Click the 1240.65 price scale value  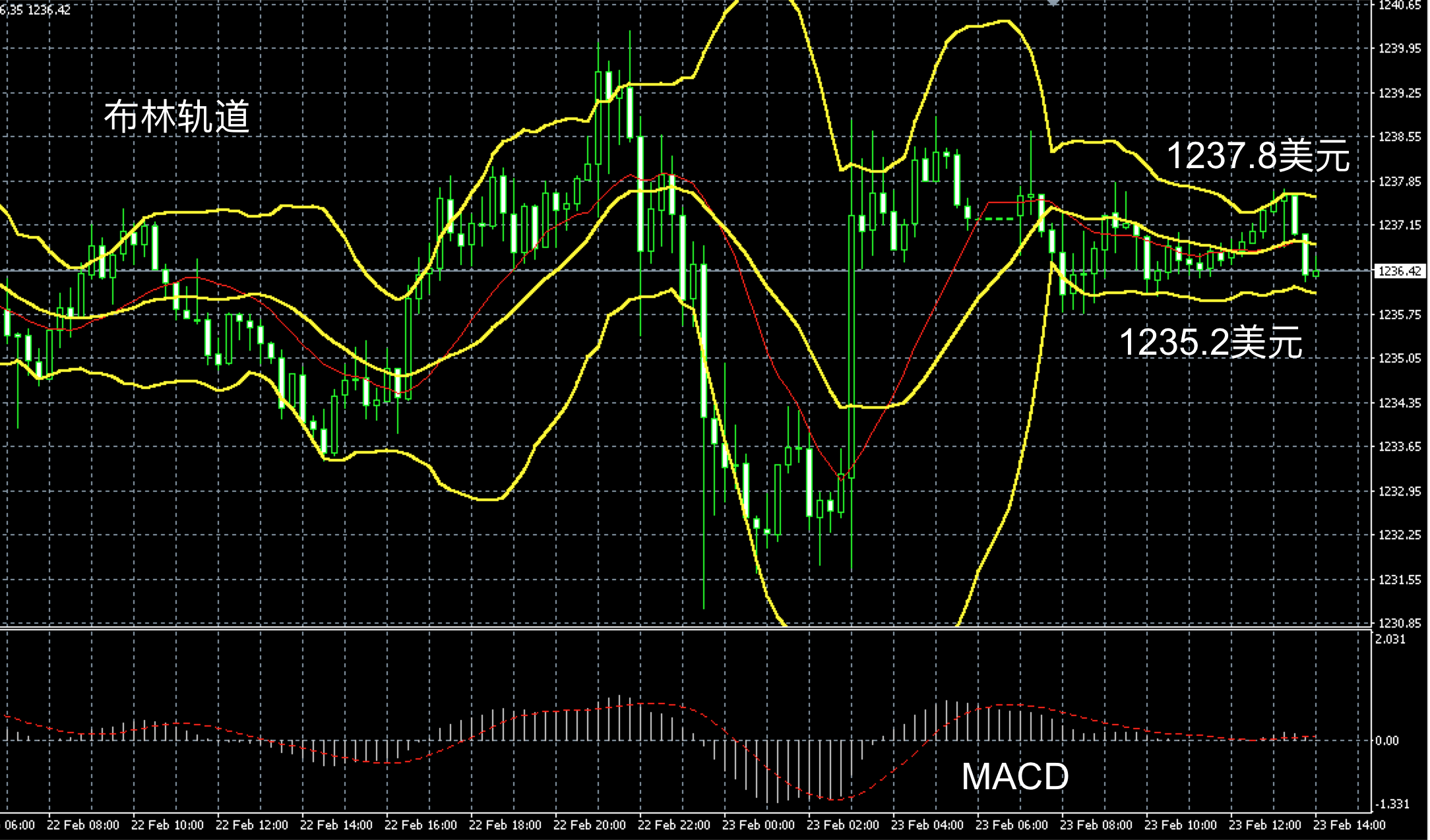[x=1400, y=5]
